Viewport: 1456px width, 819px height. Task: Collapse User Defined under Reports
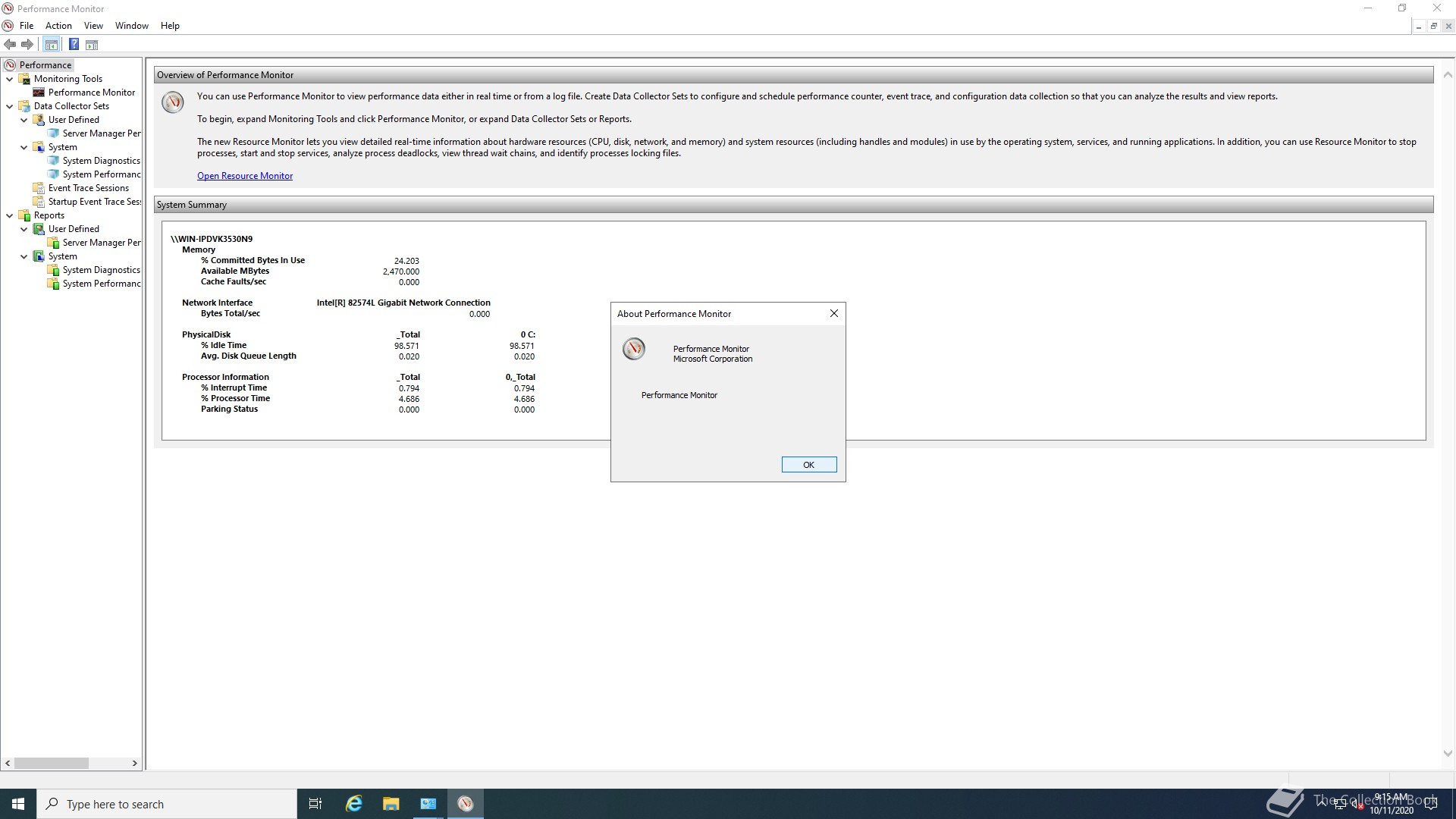pyautogui.click(x=24, y=229)
